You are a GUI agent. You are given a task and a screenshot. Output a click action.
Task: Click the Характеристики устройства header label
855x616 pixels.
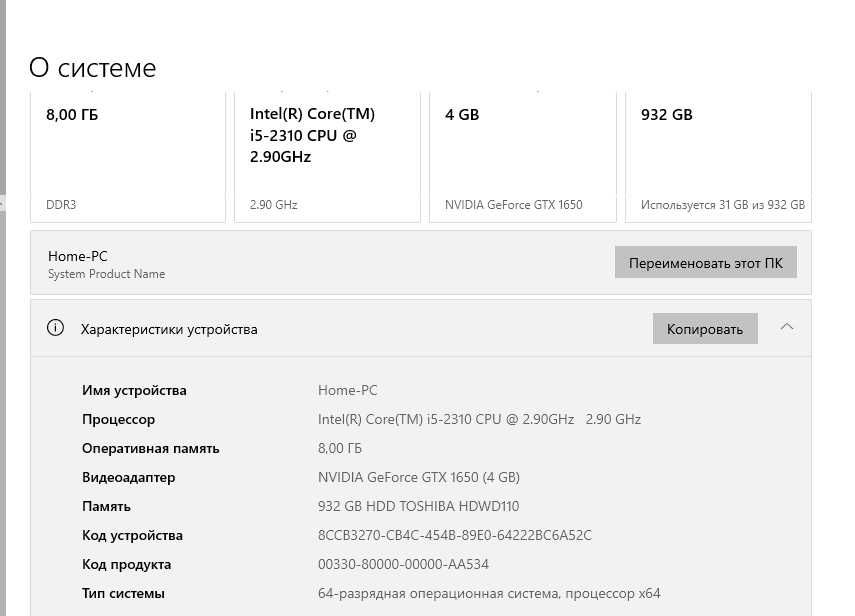pyautogui.click(x=169, y=329)
